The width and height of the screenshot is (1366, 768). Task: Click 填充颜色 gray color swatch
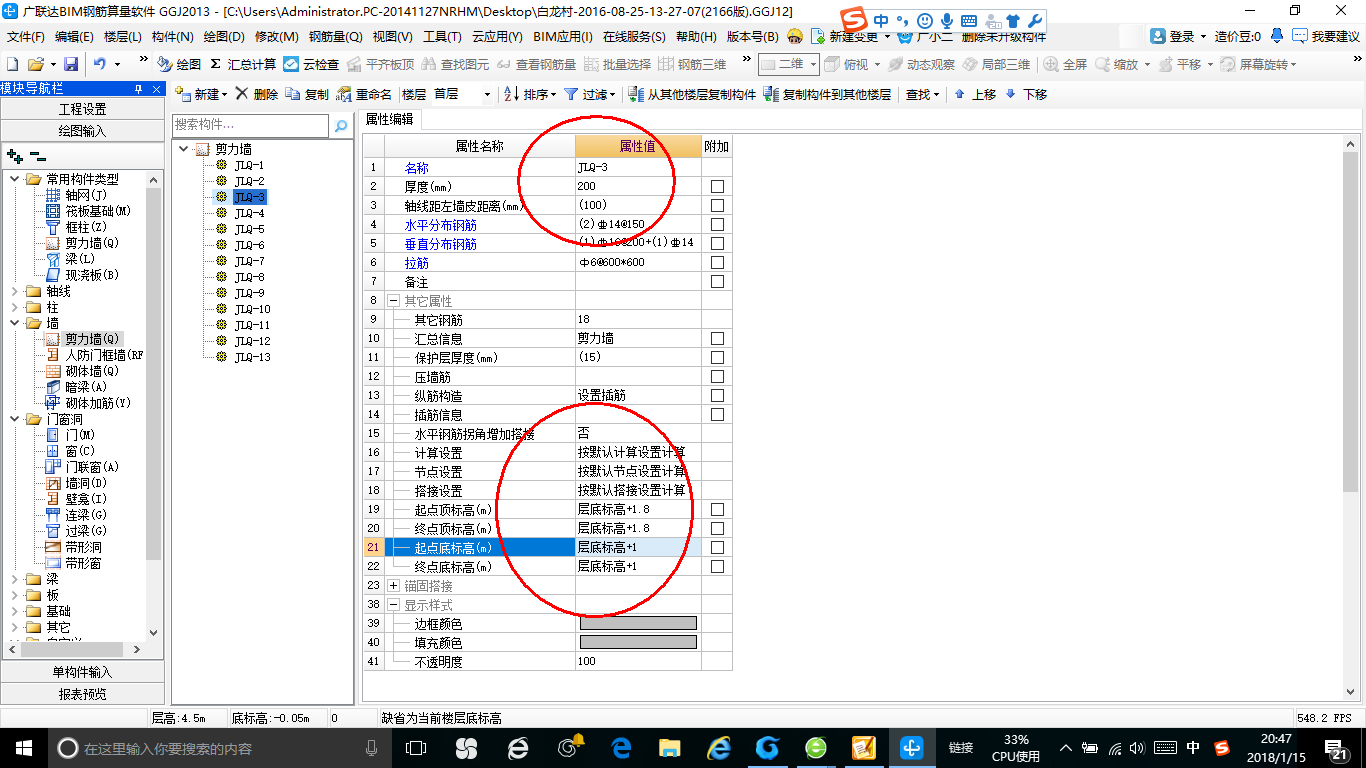[638, 643]
